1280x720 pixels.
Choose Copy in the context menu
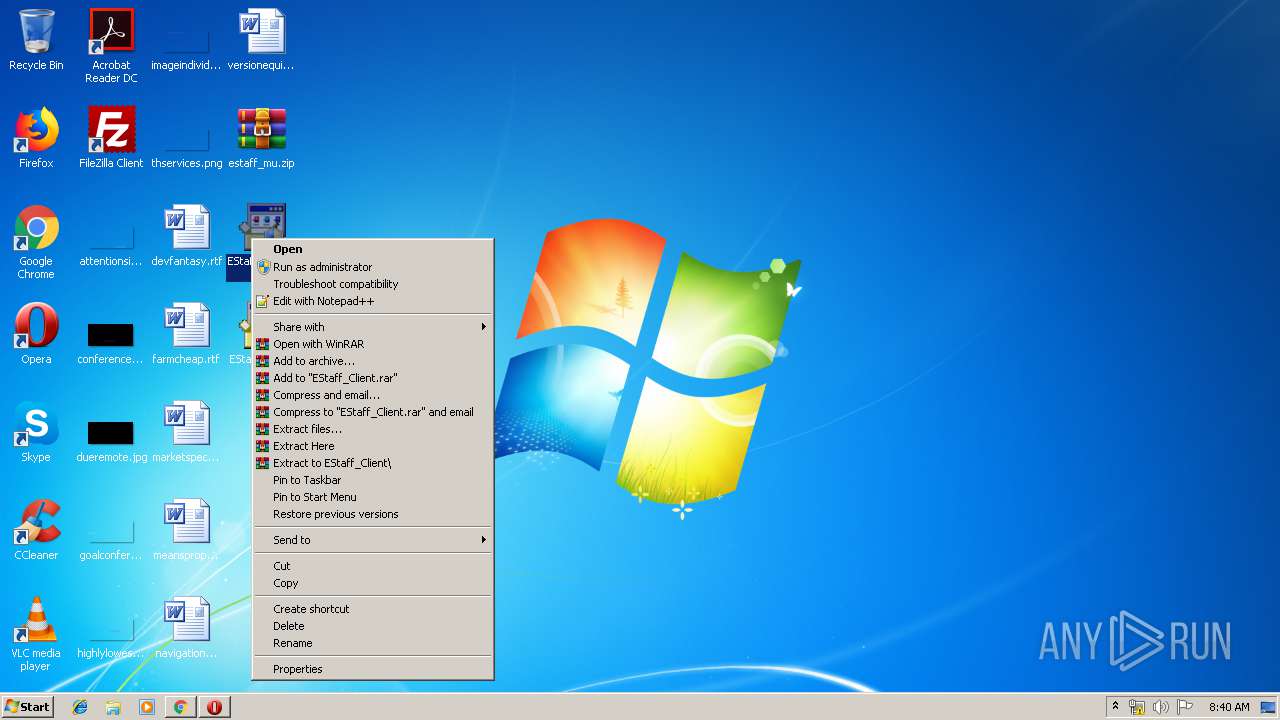[x=372, y=583]
